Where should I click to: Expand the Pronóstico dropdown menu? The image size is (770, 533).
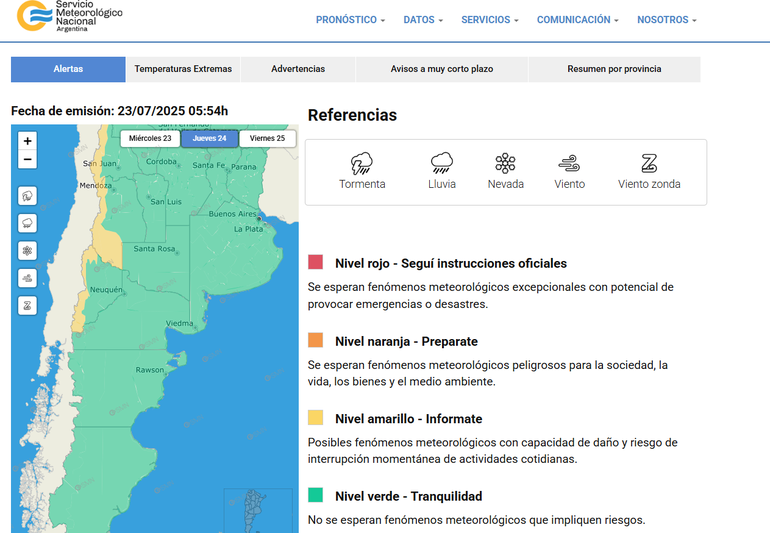350,20
